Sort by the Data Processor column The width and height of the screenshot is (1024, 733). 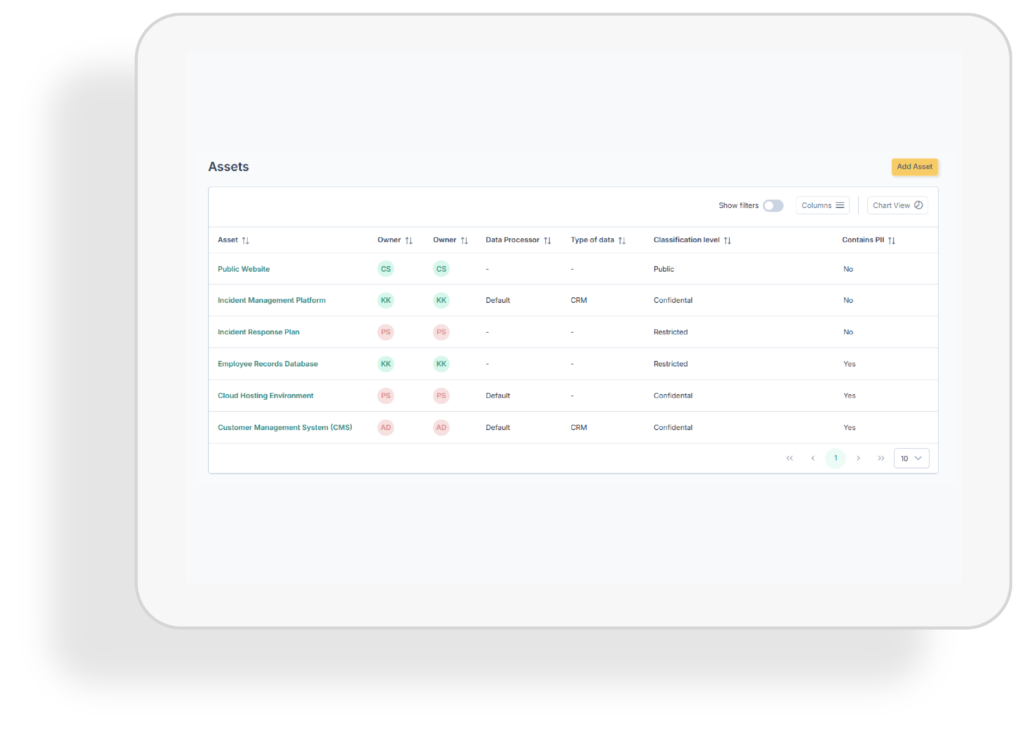point(547,241)
